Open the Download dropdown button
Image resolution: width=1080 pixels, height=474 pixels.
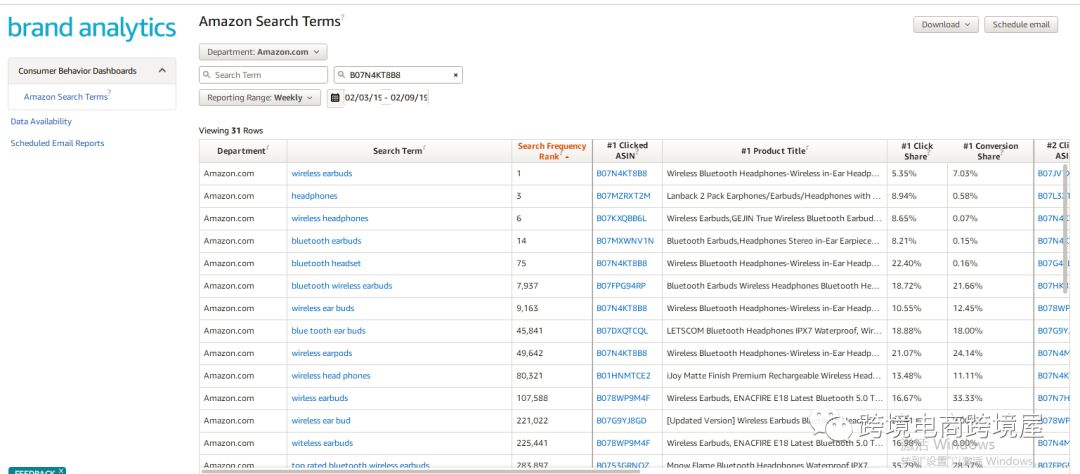[x=946, y=25]
